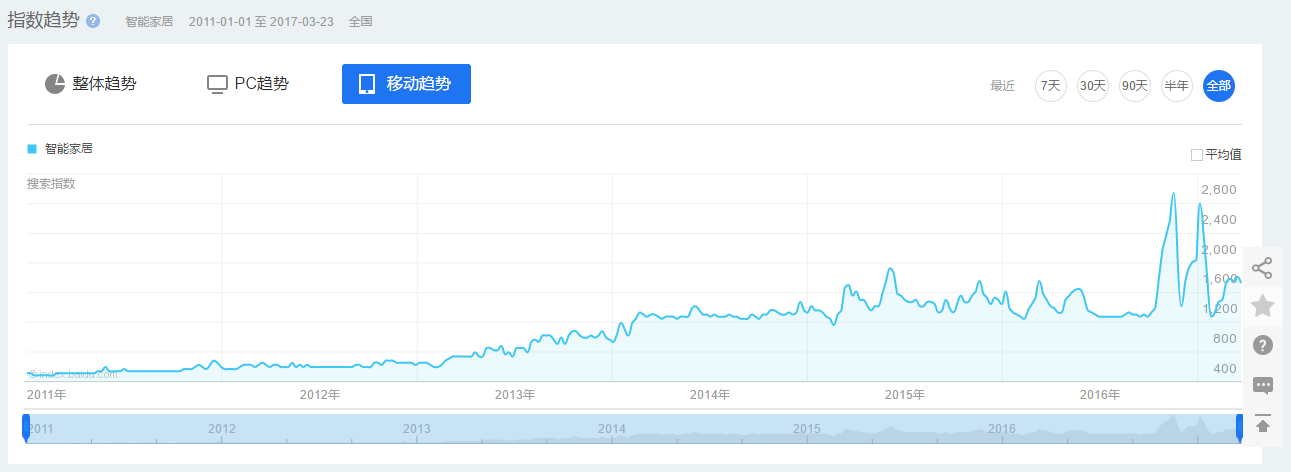Open the feedback chat bubble icon

1262,385
